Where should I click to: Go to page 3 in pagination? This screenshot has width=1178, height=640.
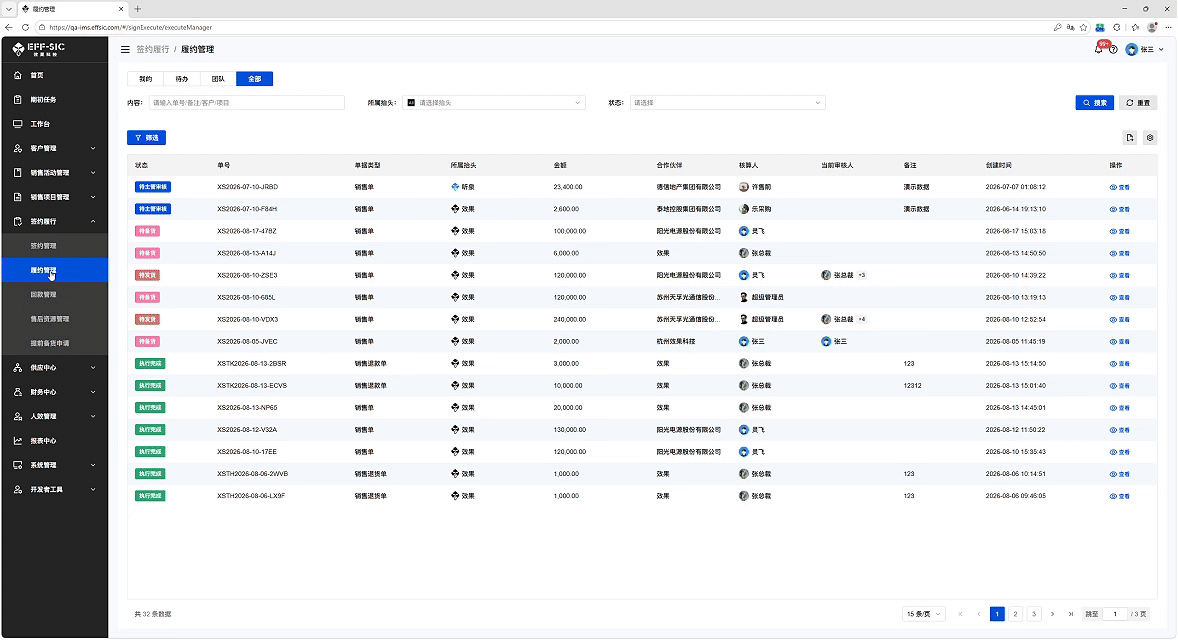(1034, 614)
